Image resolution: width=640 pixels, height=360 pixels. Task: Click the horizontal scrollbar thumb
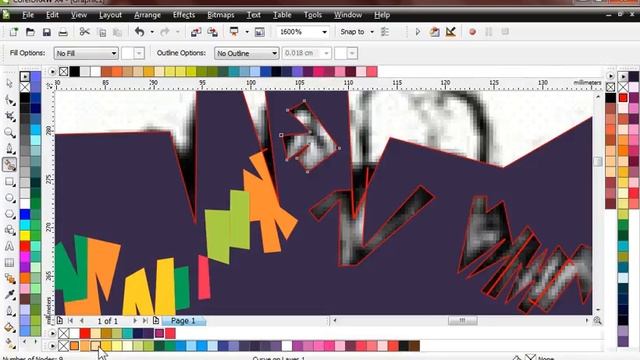point(462,321)
